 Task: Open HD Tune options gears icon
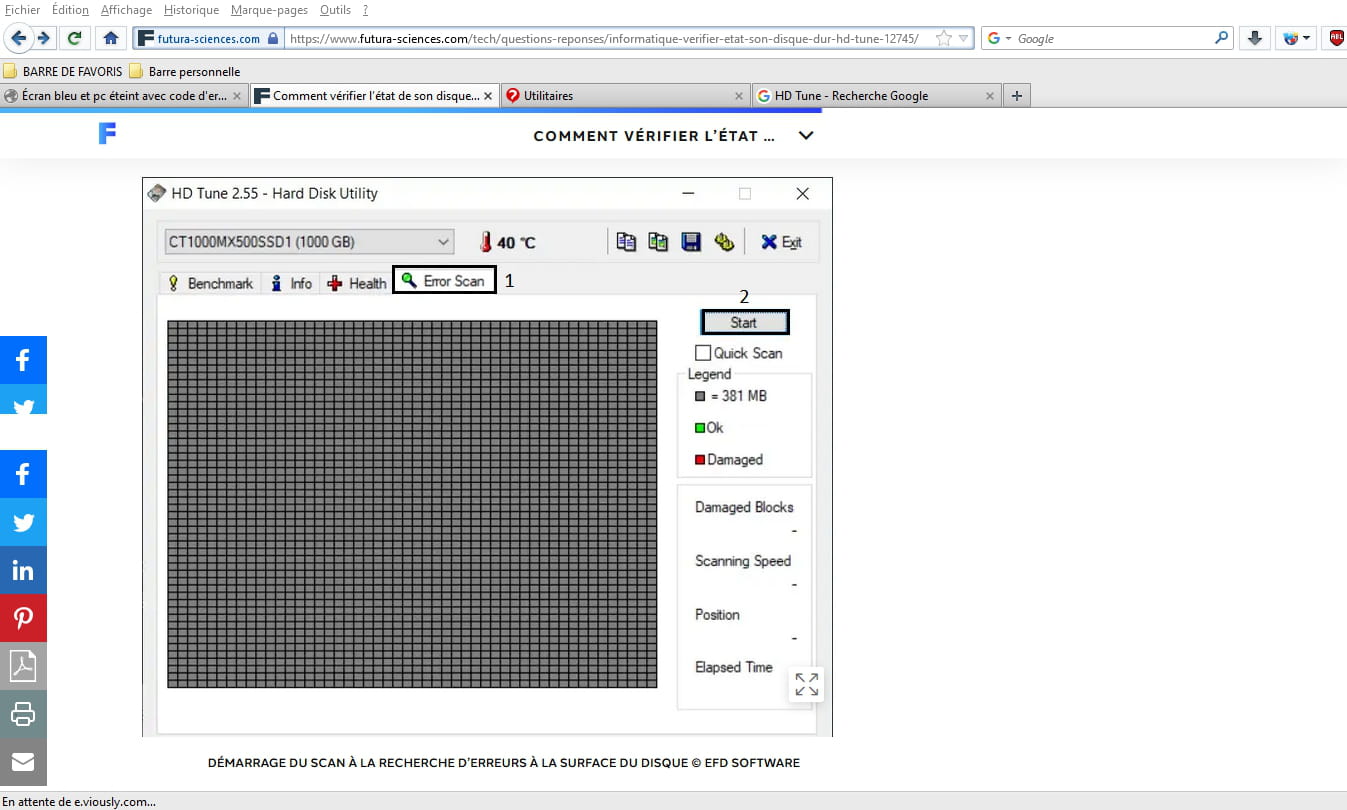click(724, 242)
